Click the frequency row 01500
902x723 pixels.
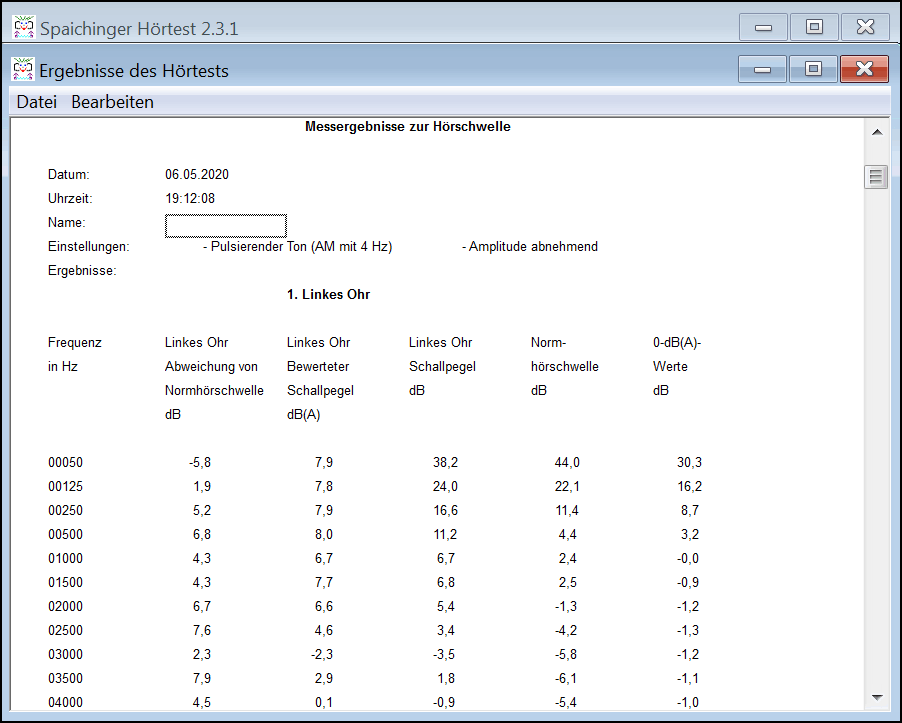coord(66,583)
